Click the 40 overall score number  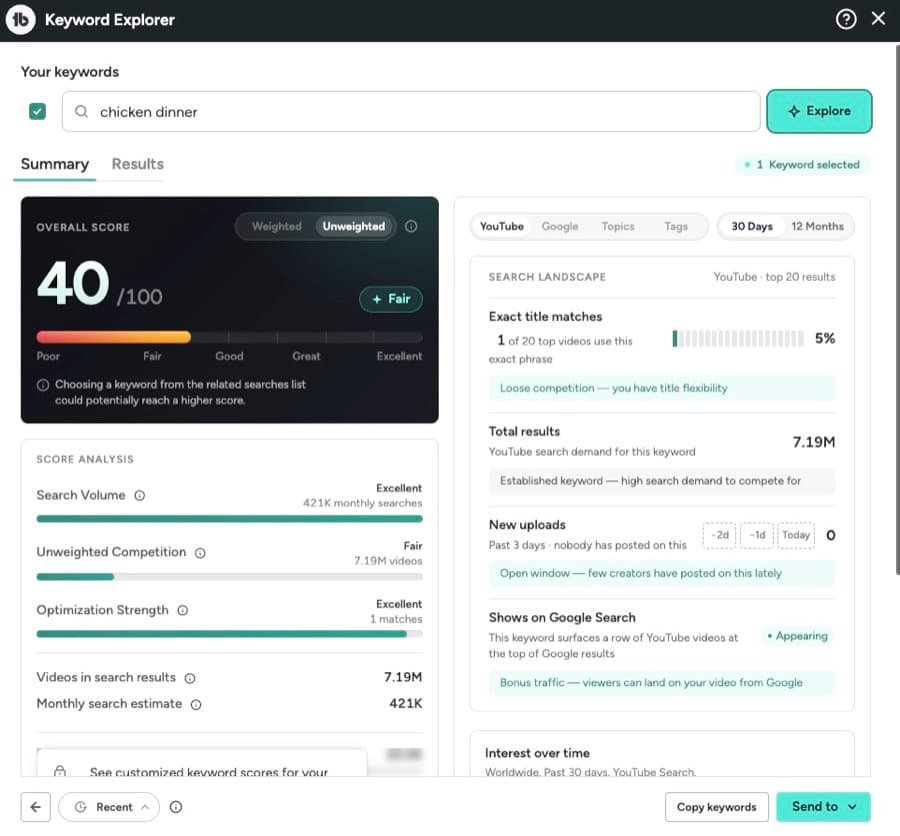73,283
